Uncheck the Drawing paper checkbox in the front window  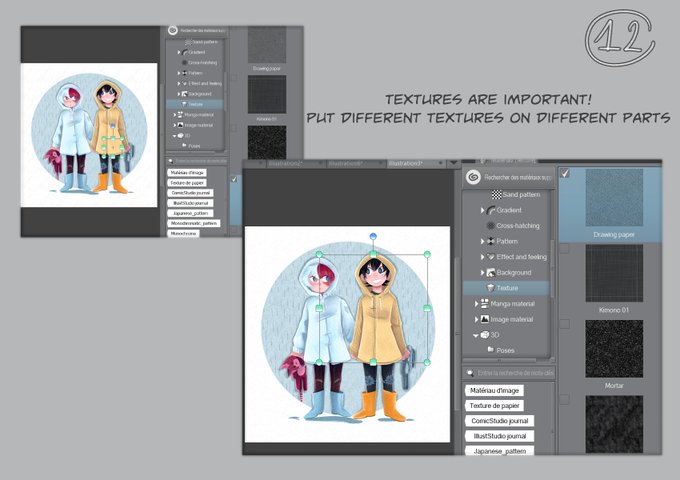point(564,173)
